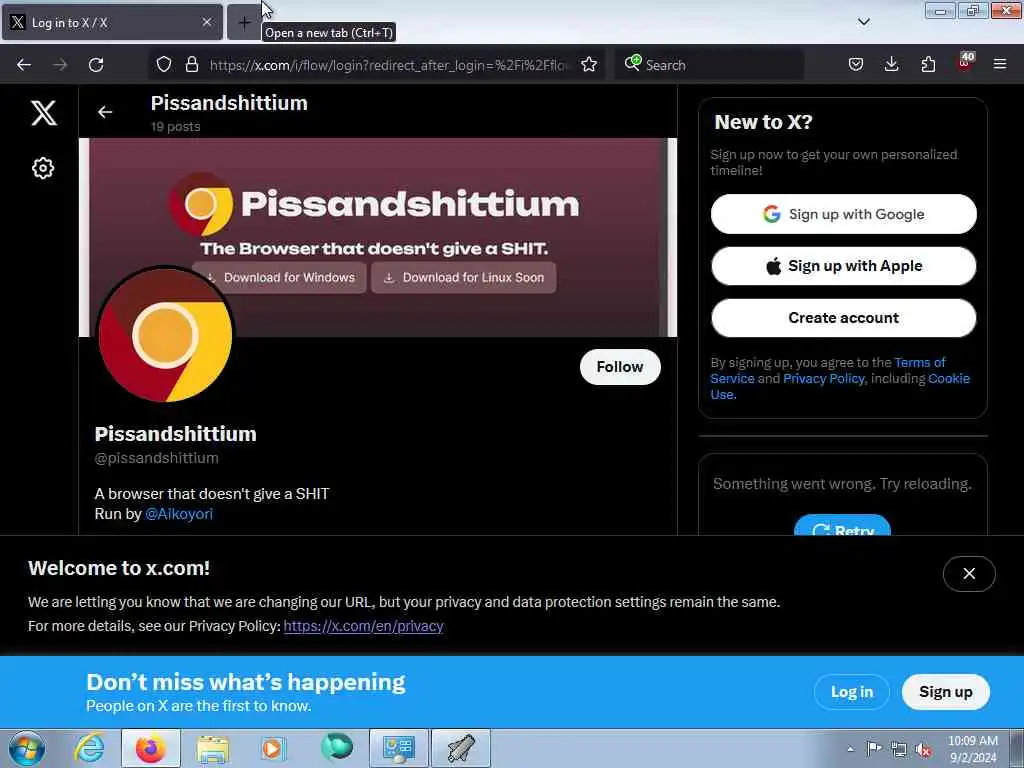Sign up with Google
This screenshot has height=768, width=1024.
(843, 214)
